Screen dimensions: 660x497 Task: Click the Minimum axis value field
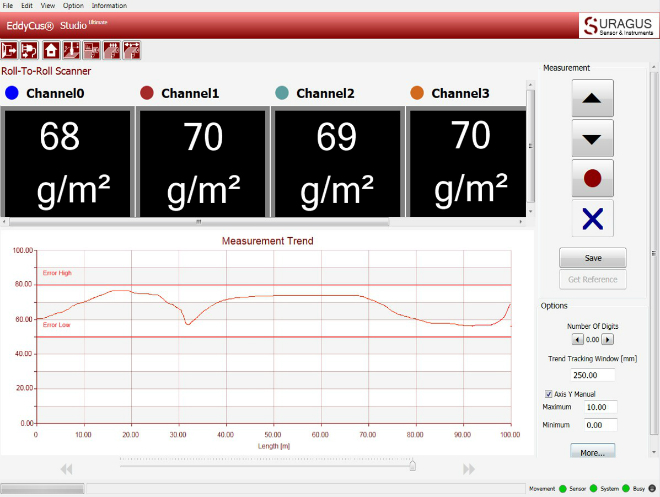(x=601, y=425)
